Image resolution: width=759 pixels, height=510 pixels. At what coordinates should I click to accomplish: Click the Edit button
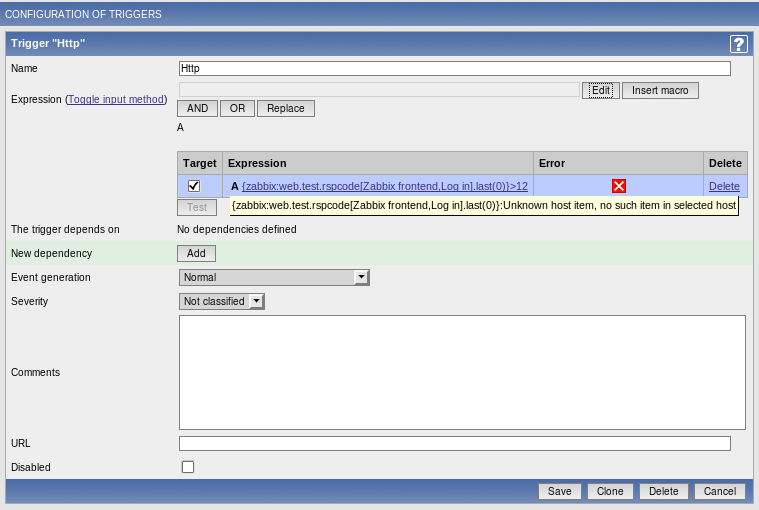pyautogui.click(x=601, y=90)
